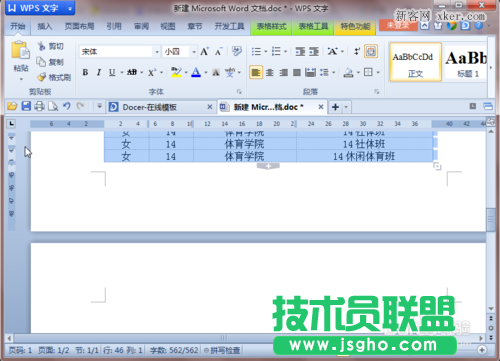Open the 引用 (References) tab
Screen dimensions: 500x361
114,26
